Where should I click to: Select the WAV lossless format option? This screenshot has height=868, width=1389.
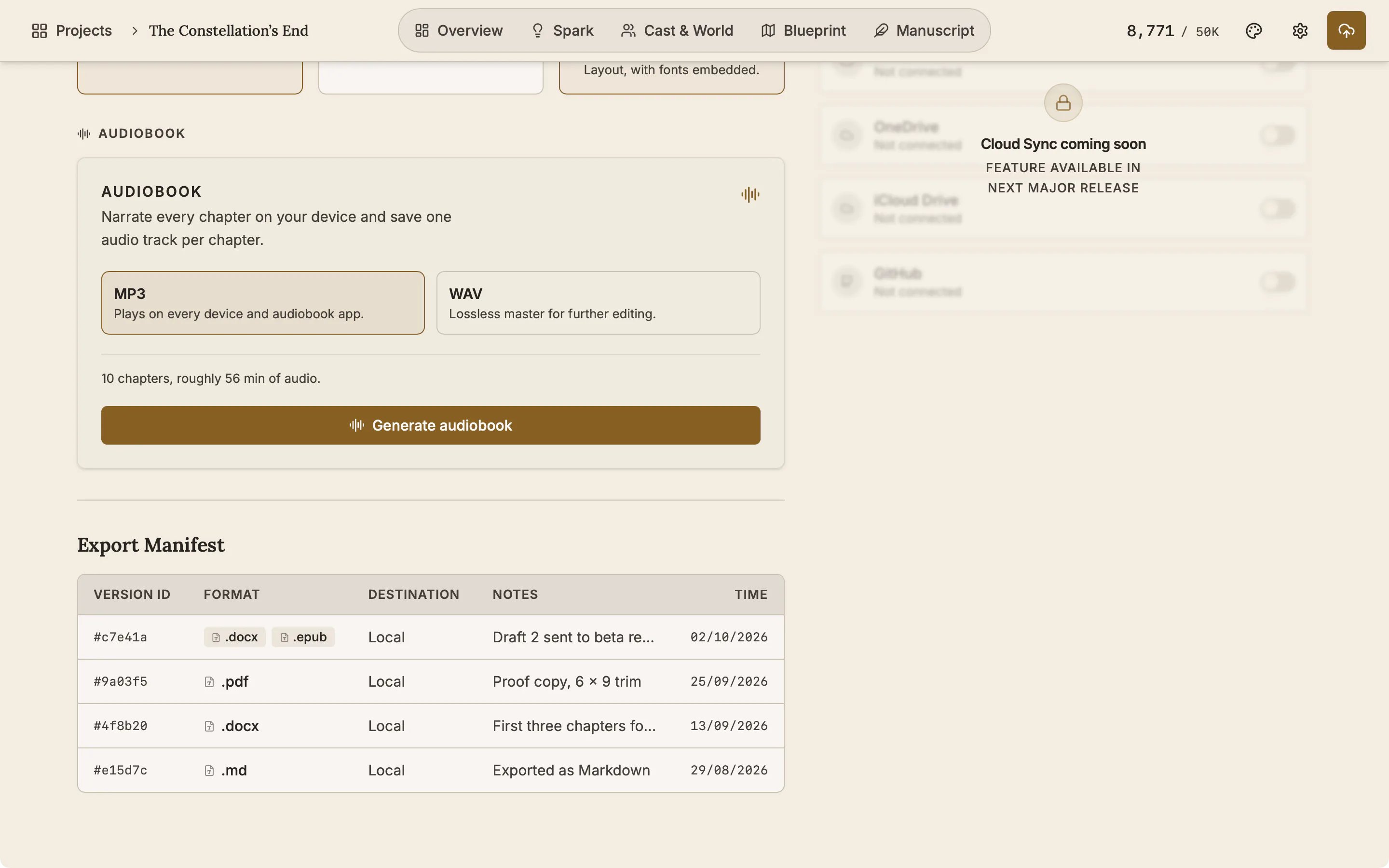[x=598, y=303]
